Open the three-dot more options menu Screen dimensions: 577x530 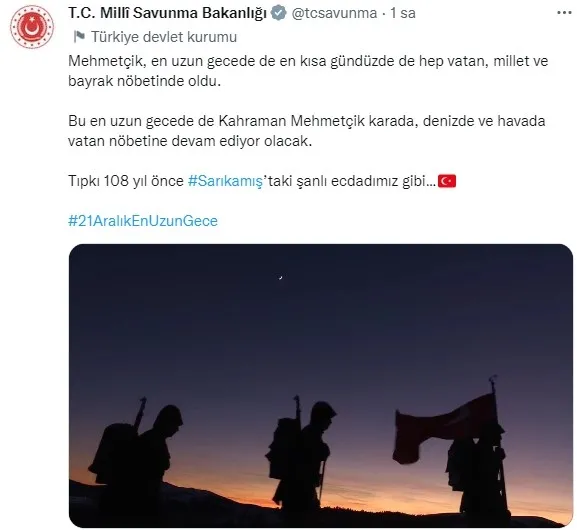[564, 13]
